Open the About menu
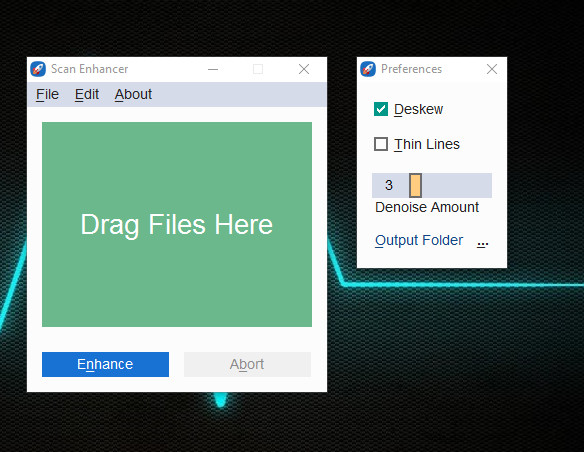Image resolution: width=584 pixels, height=452 pixels. tap(133, 95)
